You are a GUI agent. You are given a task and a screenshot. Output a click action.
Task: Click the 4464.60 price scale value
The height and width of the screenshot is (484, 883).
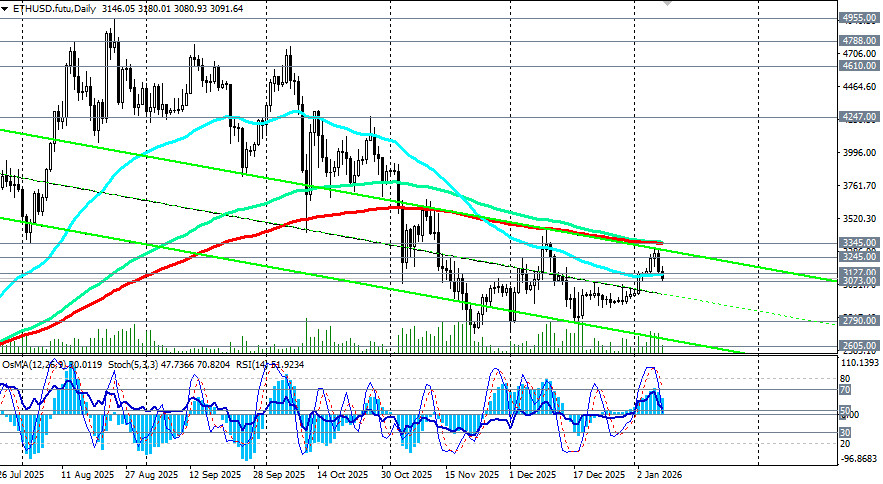tap(859, 87)
